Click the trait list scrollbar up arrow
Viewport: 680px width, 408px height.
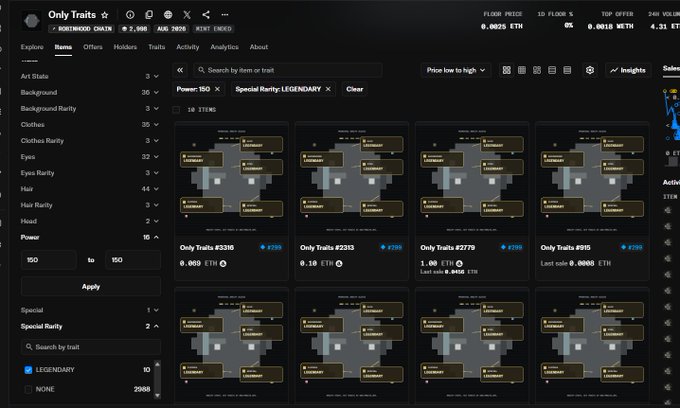pos(157,364)
